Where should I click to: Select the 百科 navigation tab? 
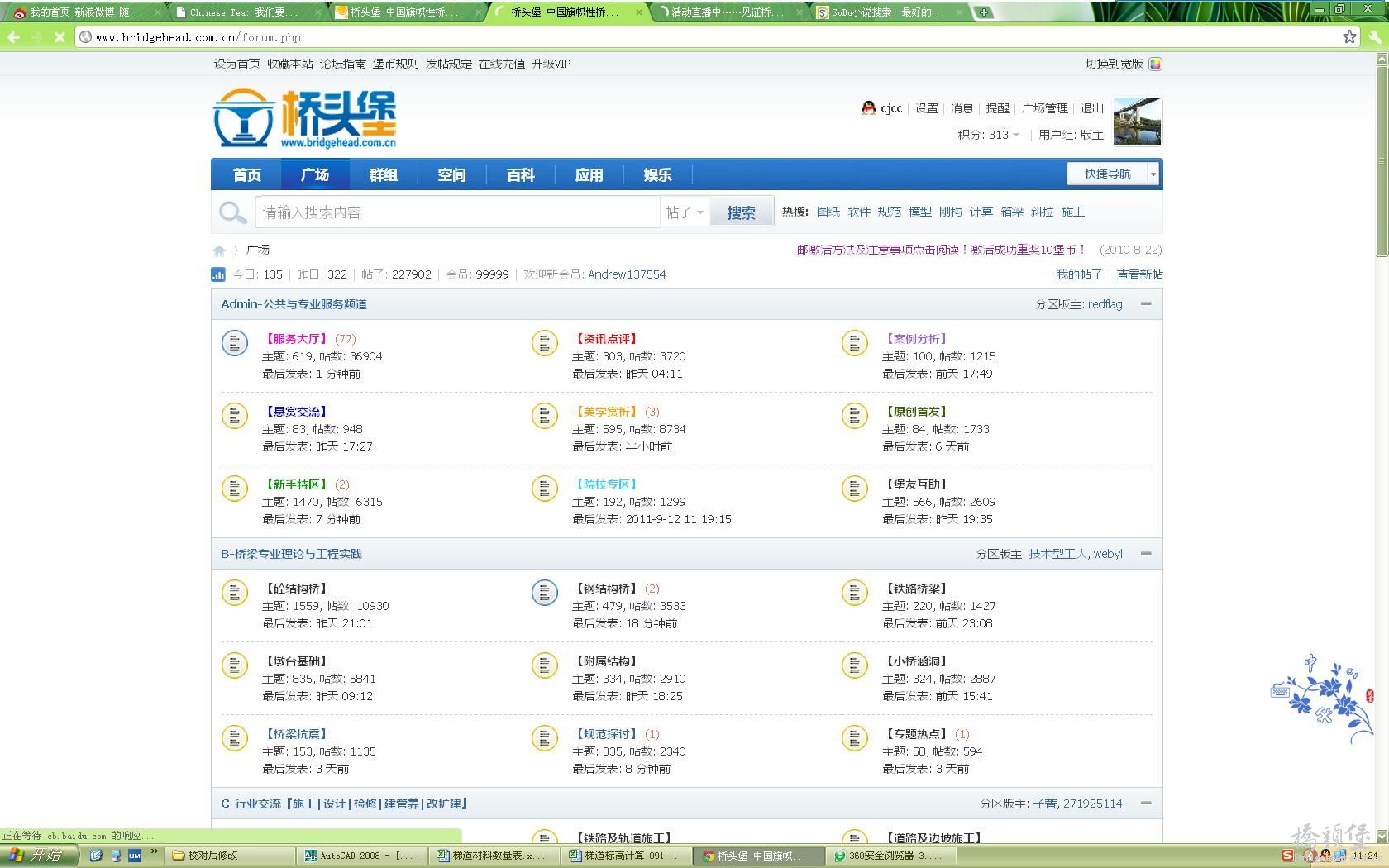[x=521, y=174]
